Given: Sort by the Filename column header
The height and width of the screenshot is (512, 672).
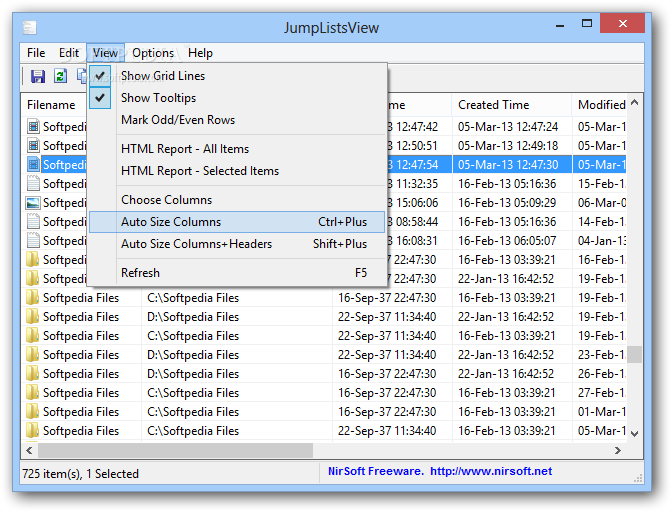Looking at the screenshot, I should click(x=54, y=105).
